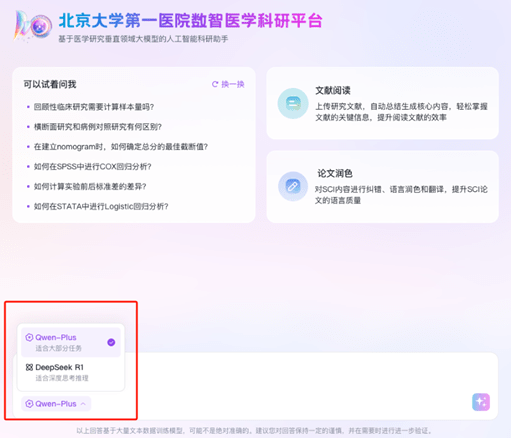Ask 横断面研究和病例对照研究有何区别?
This screenshot has width=511, height=438.
(98, 127)
